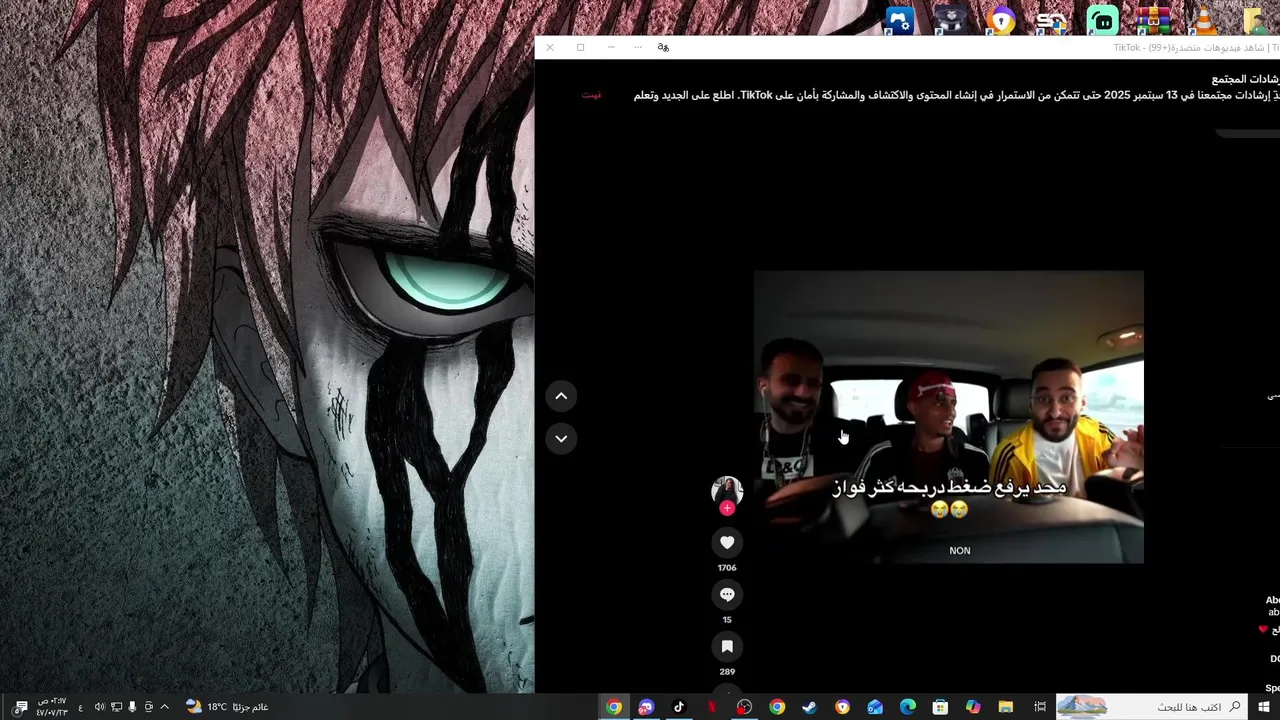
Task: Click the 1706 likes count
Action: [x=727, y=568]
